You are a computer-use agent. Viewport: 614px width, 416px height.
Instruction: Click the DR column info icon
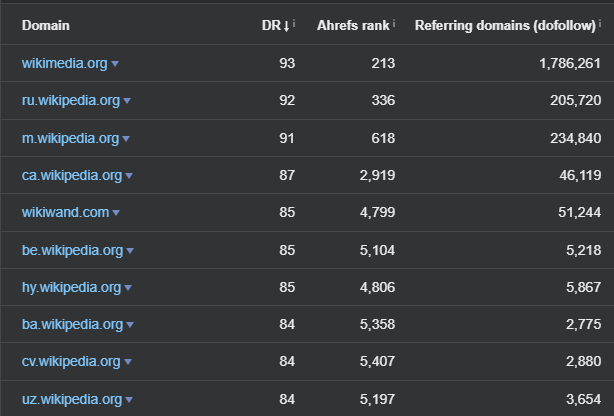click(294, 20)
